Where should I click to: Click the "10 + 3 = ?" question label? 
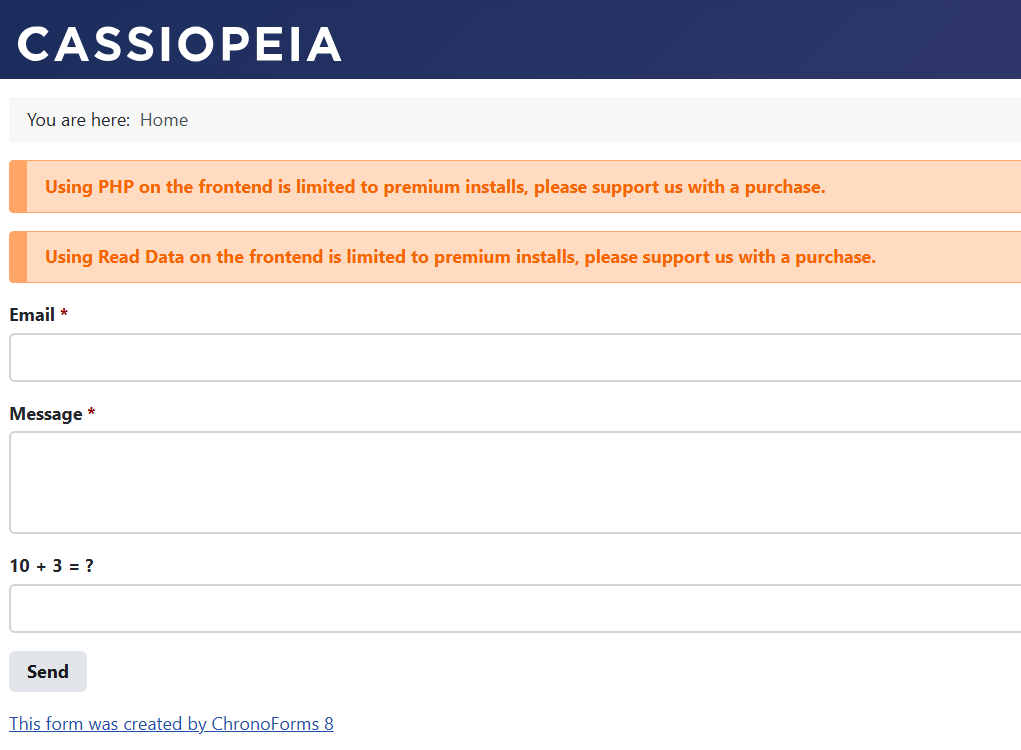tap(52, 566)
